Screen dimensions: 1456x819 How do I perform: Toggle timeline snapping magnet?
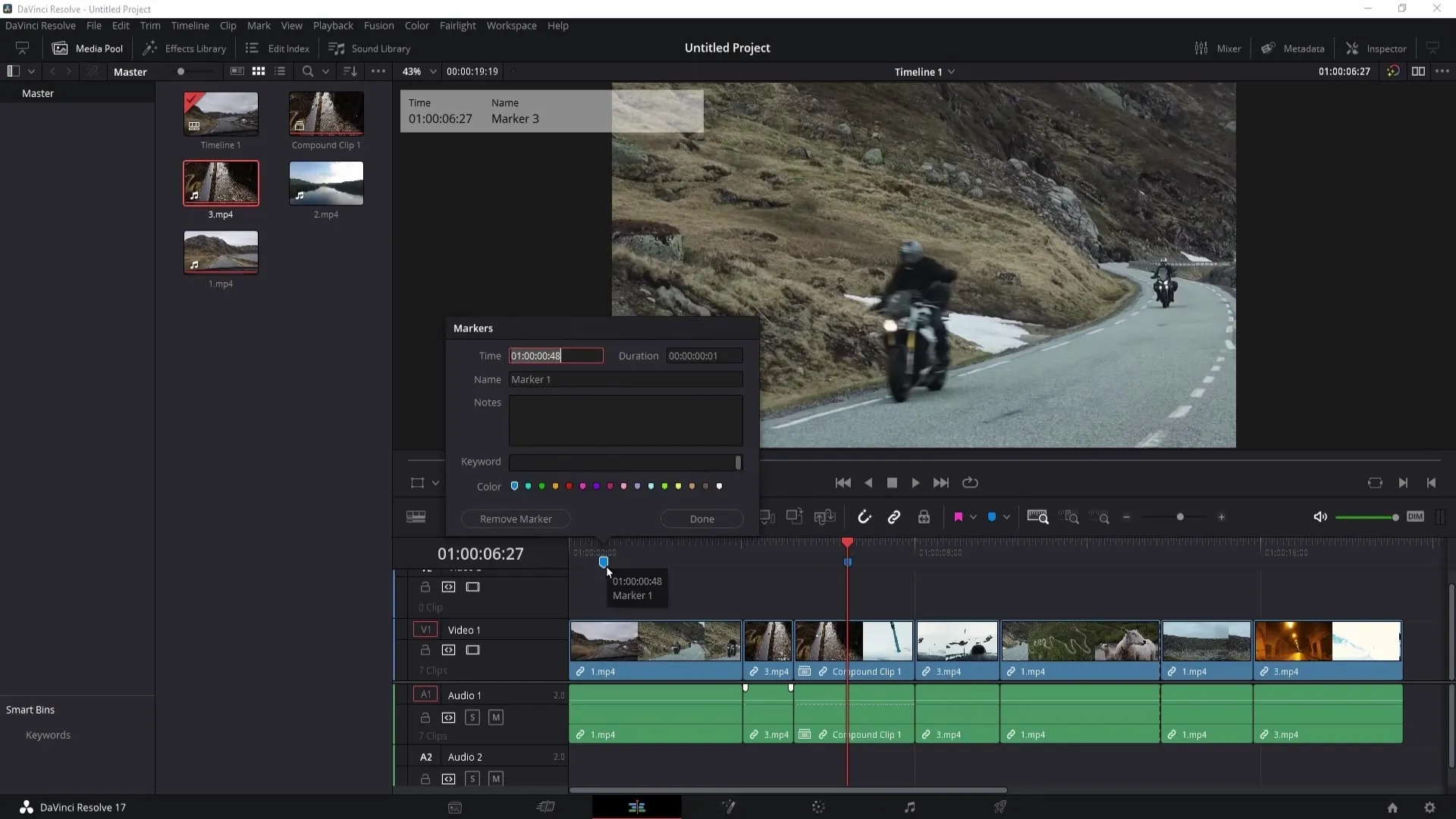(864, 517)
